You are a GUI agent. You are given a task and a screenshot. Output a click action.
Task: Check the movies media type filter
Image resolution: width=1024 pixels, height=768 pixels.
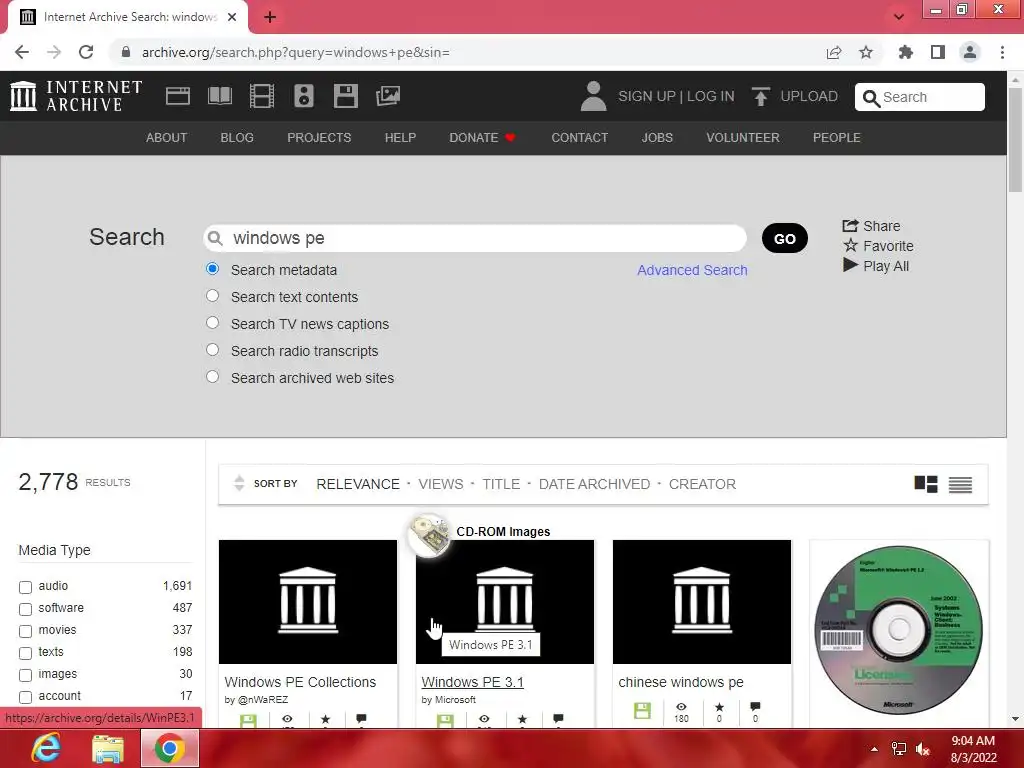pyautogui.click(x=25, y=632)
